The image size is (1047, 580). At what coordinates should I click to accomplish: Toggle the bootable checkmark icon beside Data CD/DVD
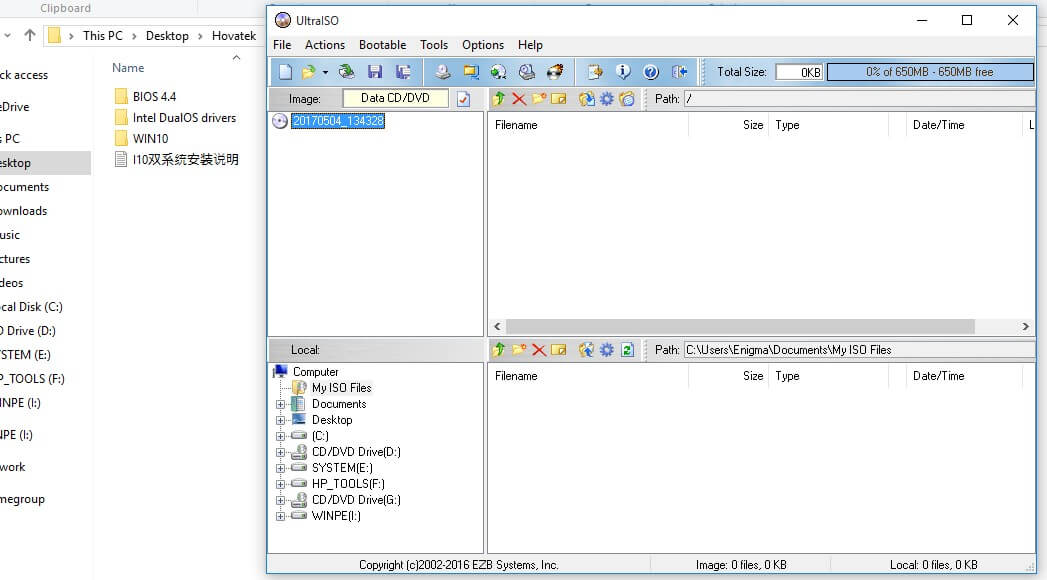(x=463, y=99)
